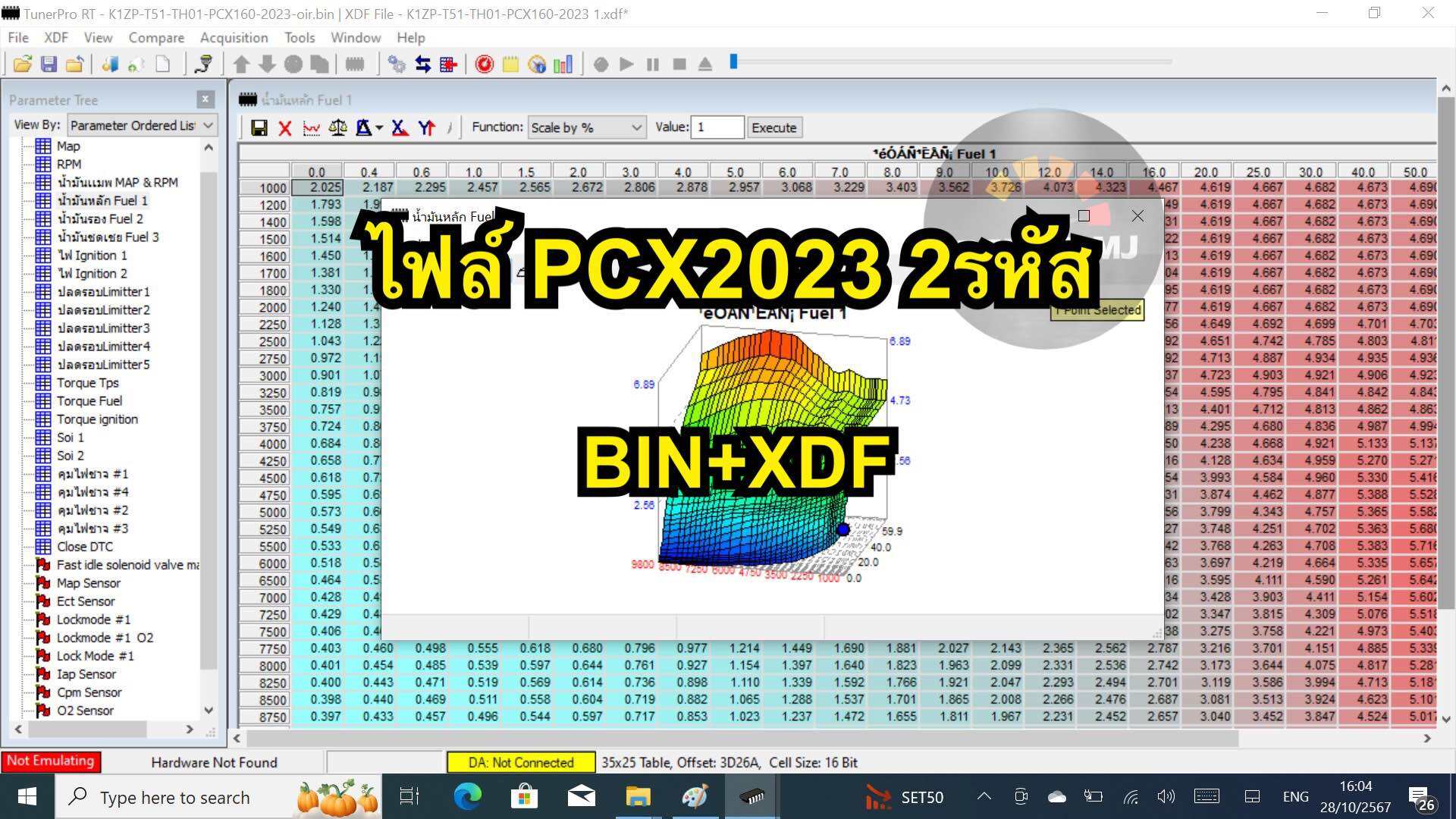Click the balance scales compare icon
This screenshot has height=819, width=1456.
[x=337, y=127]
